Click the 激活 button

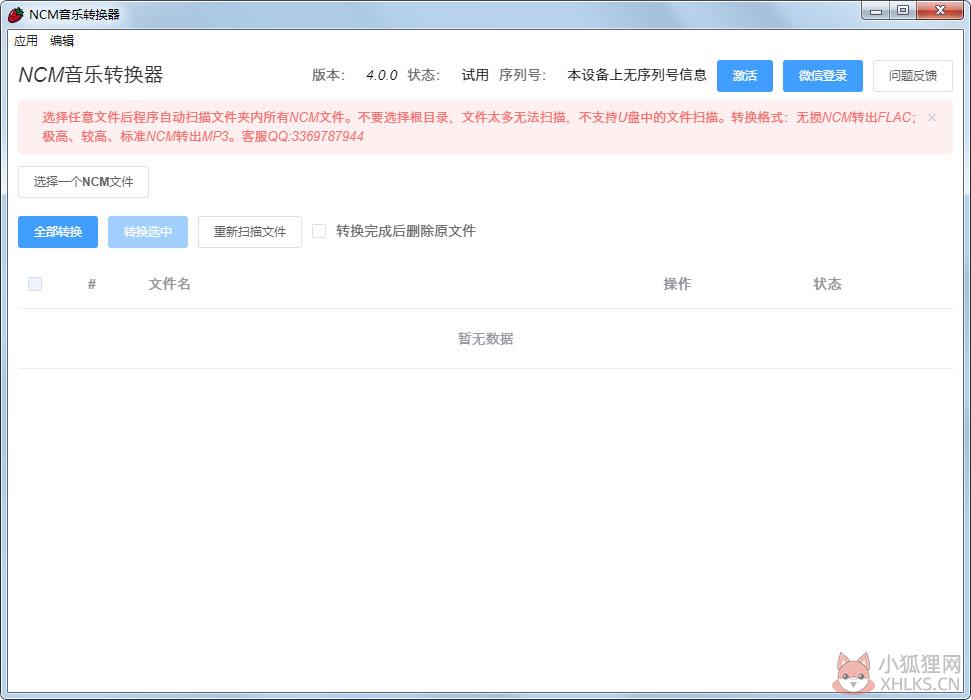[x=744, y=76]
